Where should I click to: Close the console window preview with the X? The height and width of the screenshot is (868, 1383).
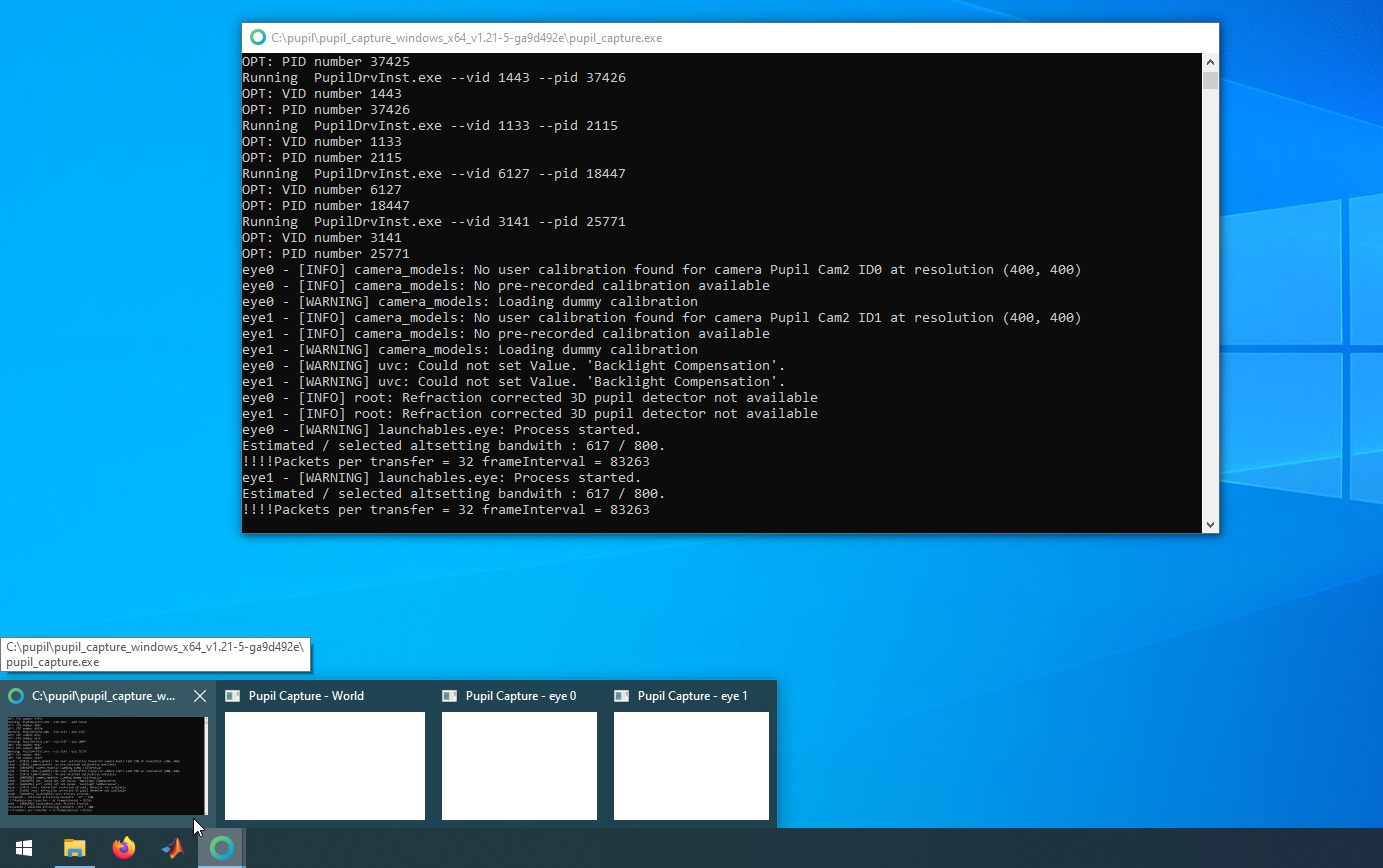(200, 696)
